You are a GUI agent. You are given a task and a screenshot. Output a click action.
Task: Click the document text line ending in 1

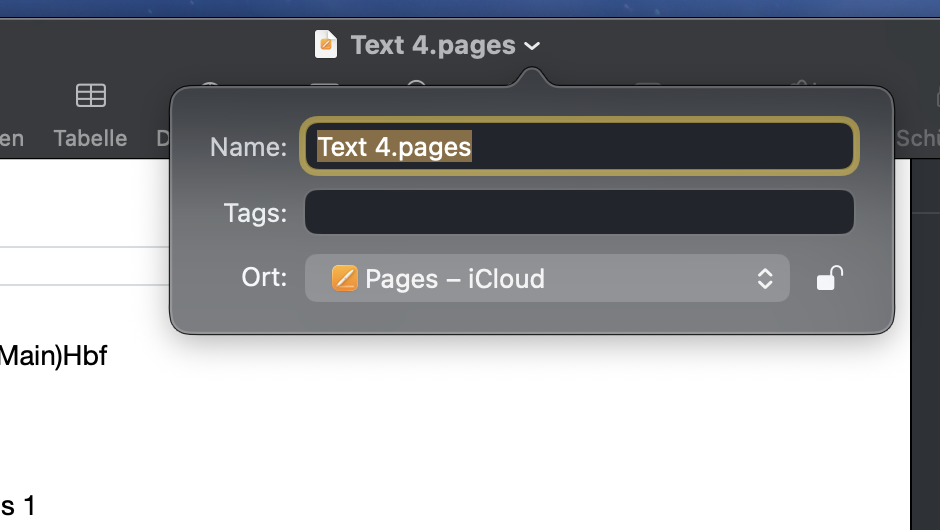tap(18, 506)
